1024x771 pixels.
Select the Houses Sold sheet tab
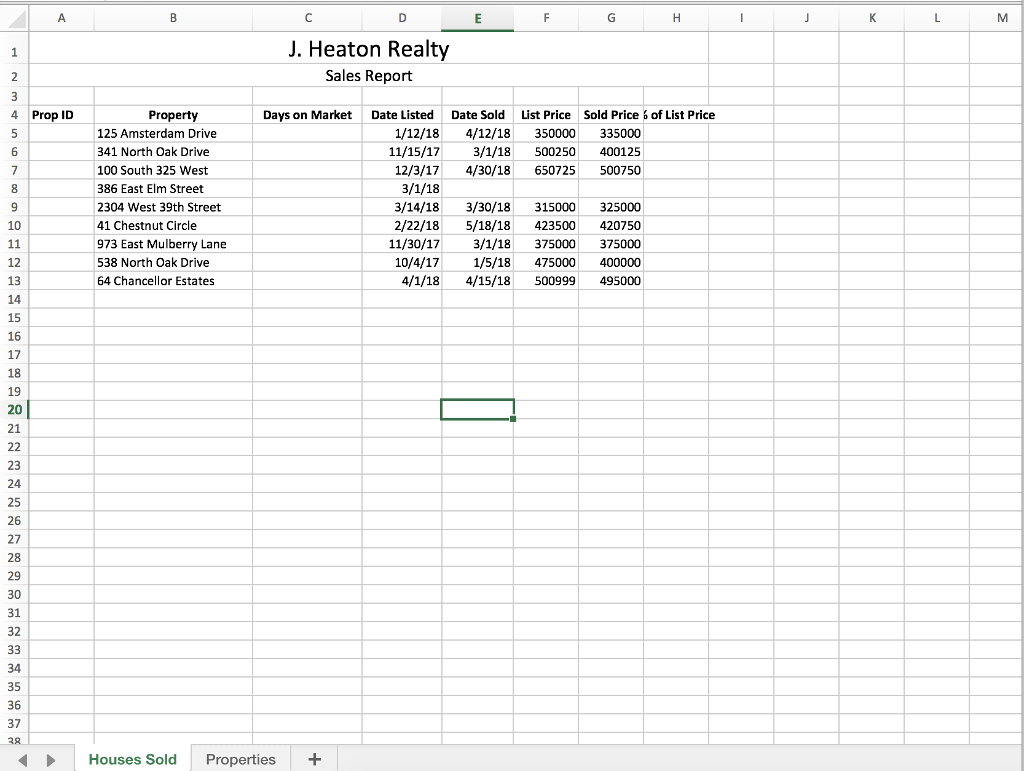132,759
